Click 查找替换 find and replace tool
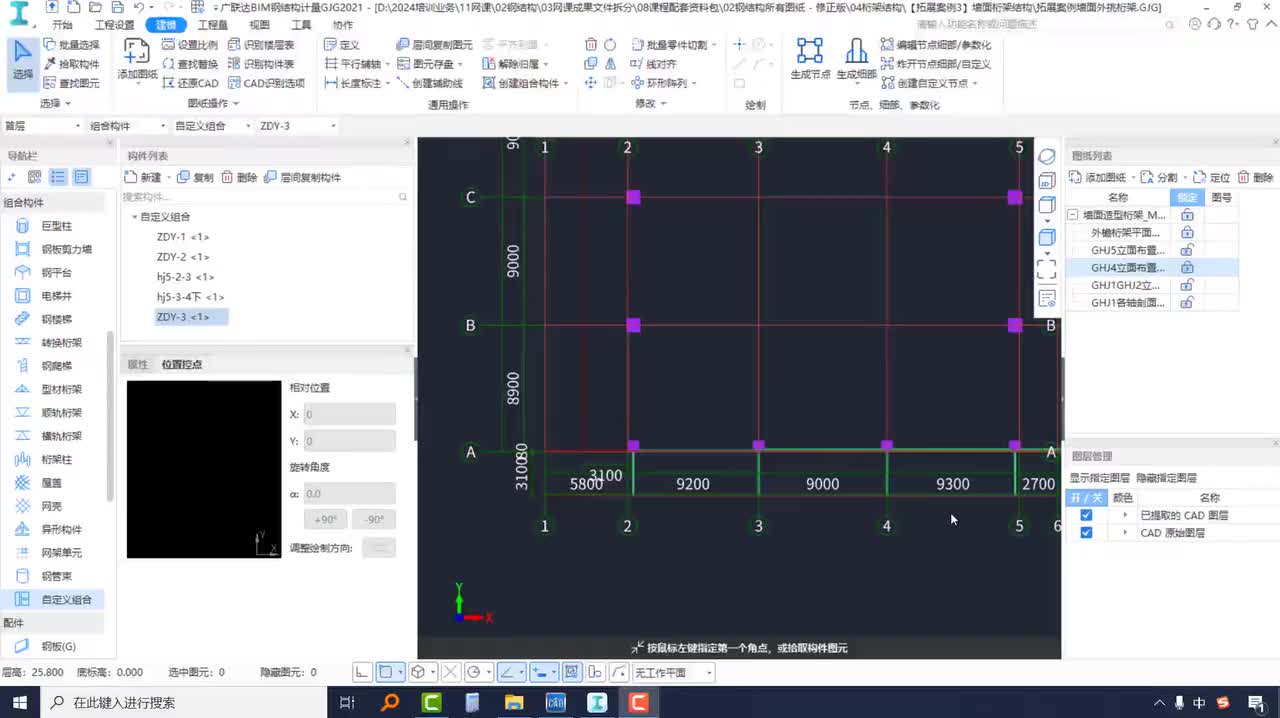 coord(189,64)
